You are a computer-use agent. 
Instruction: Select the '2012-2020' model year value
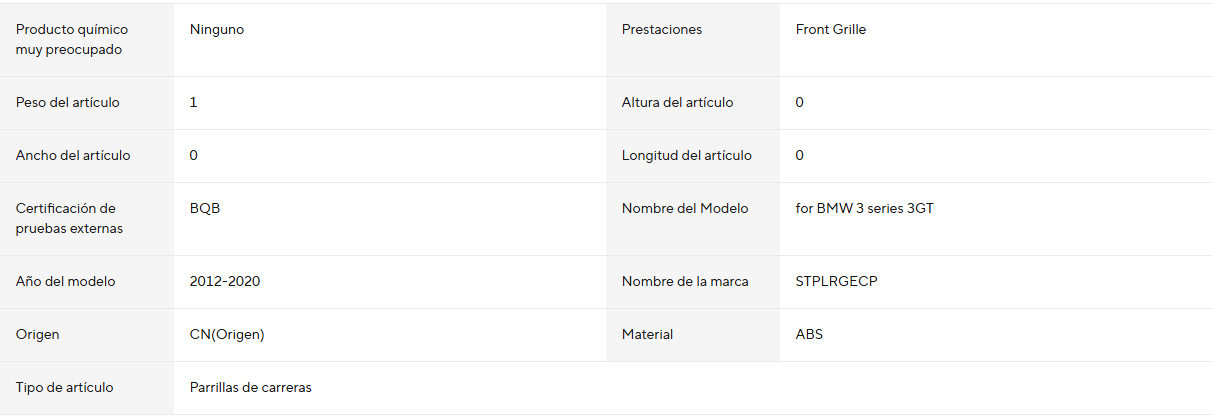(x=225, y=282)
